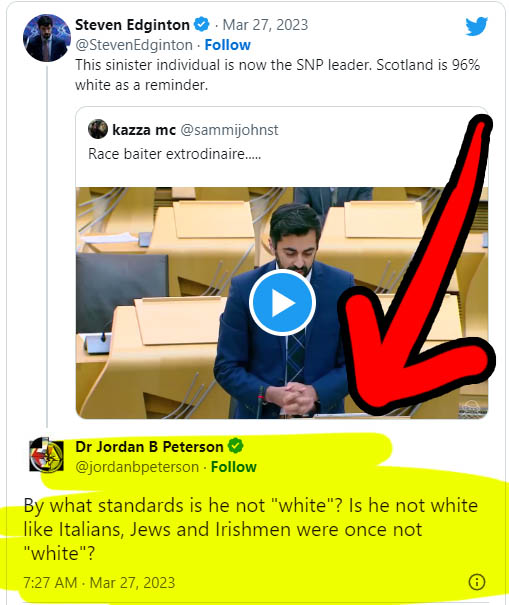This screenshot has height=605, width=509.
Task: Open Dr Jordan B Peterson's profile avatar
Action: point(47,455)
